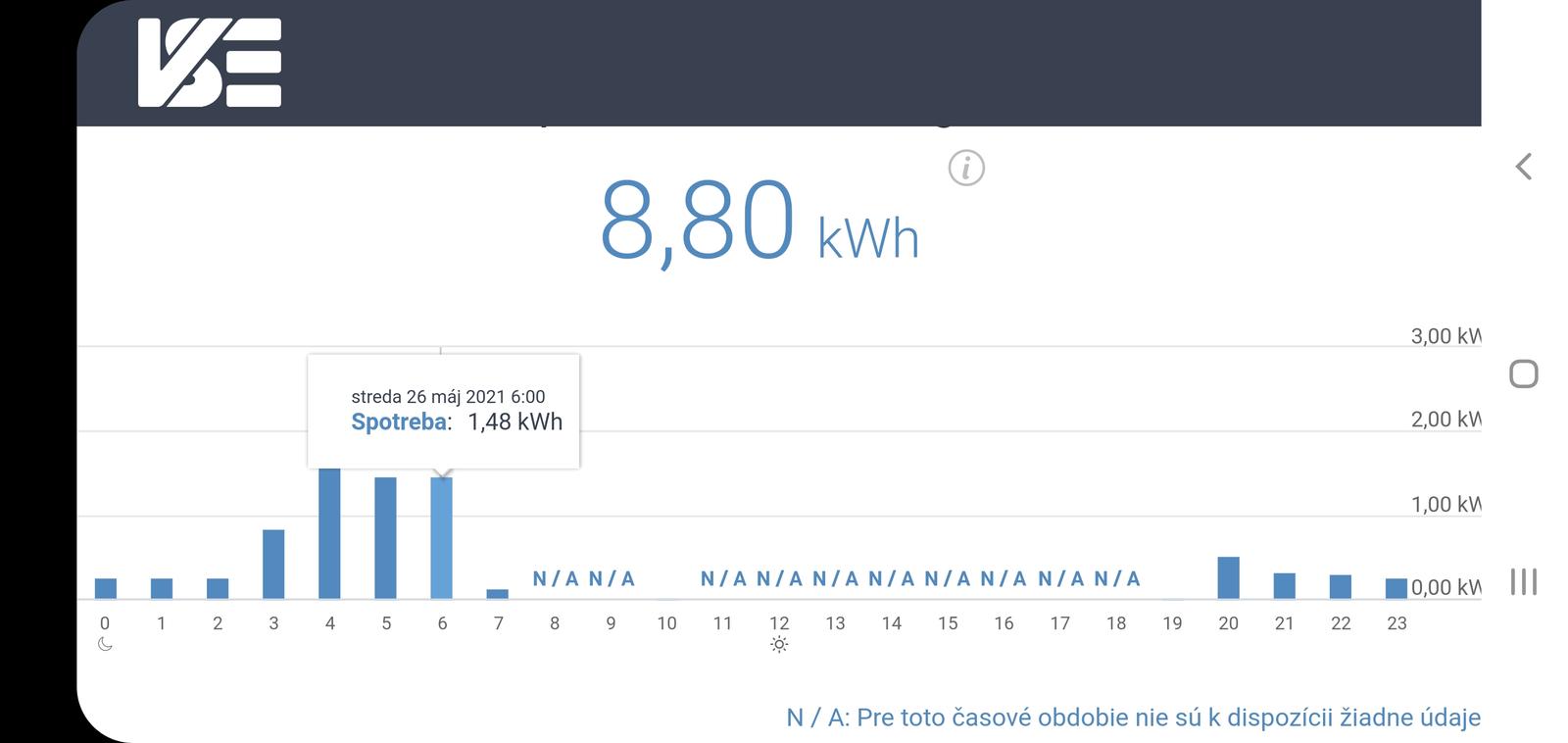Tap the sun icon under hour 12

(x=779, y=644)
